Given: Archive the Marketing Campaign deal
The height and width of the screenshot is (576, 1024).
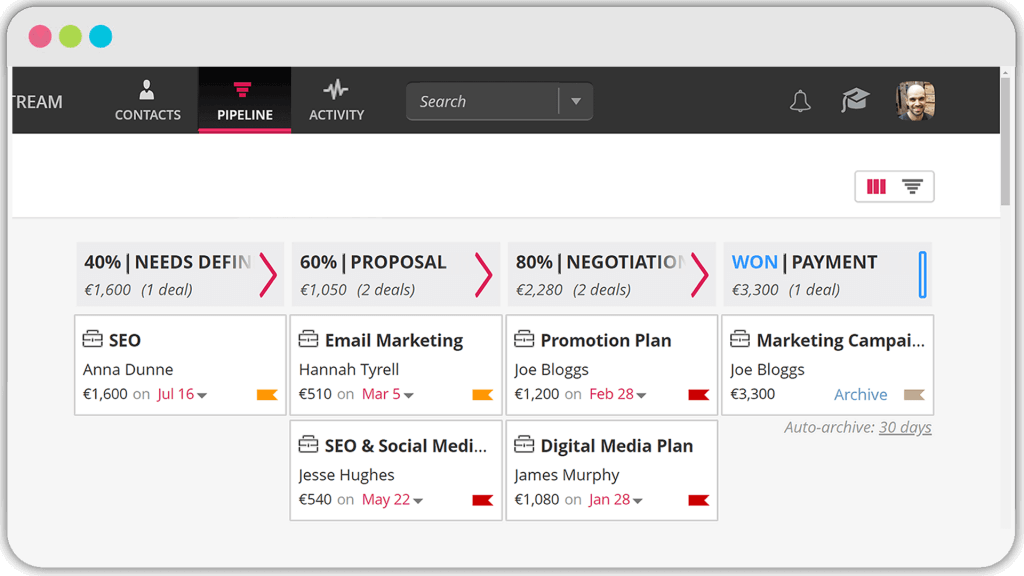Looking at the screenshot, I should click(860, 394).
